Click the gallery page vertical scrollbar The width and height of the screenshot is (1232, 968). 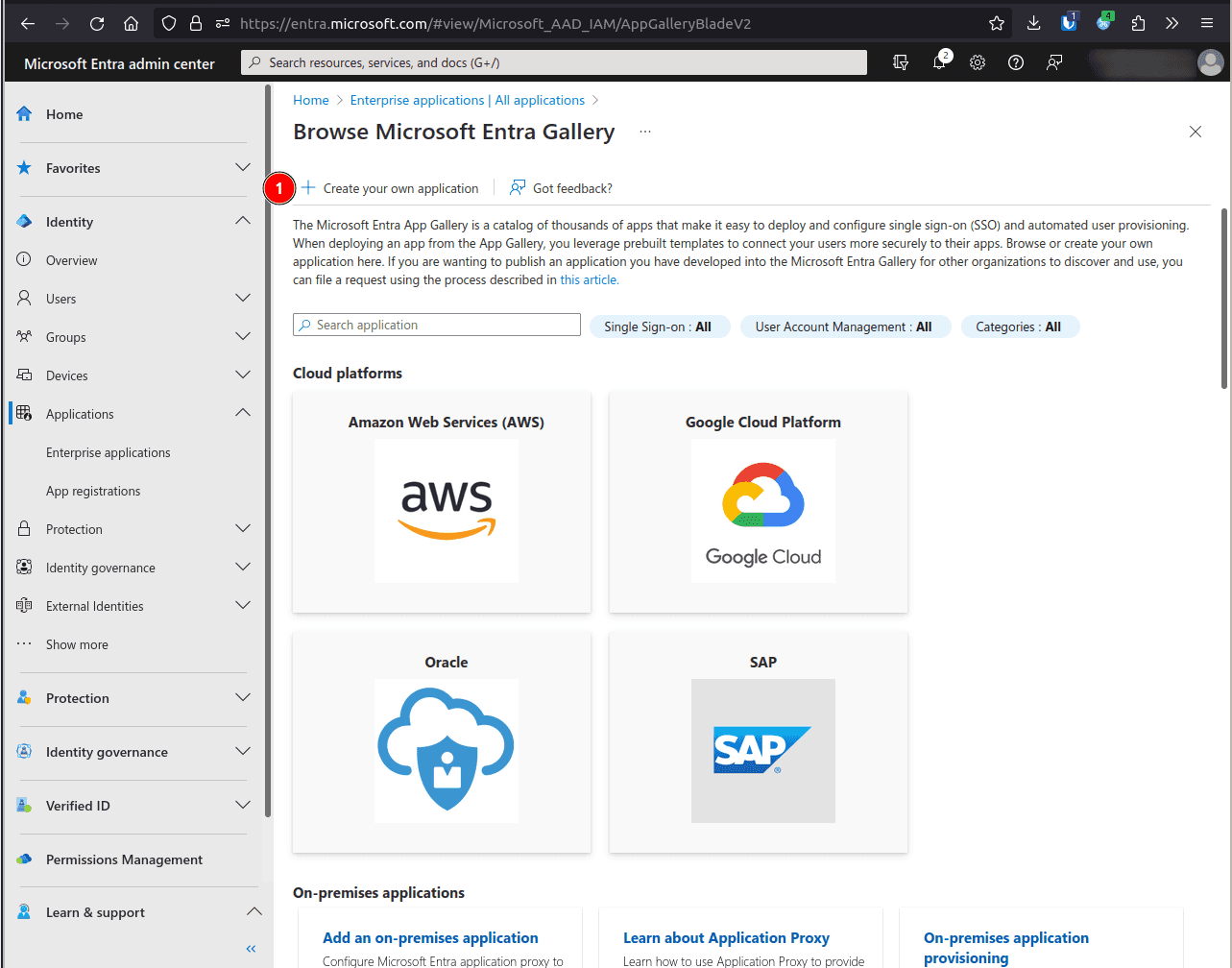tap(1223, 298)
